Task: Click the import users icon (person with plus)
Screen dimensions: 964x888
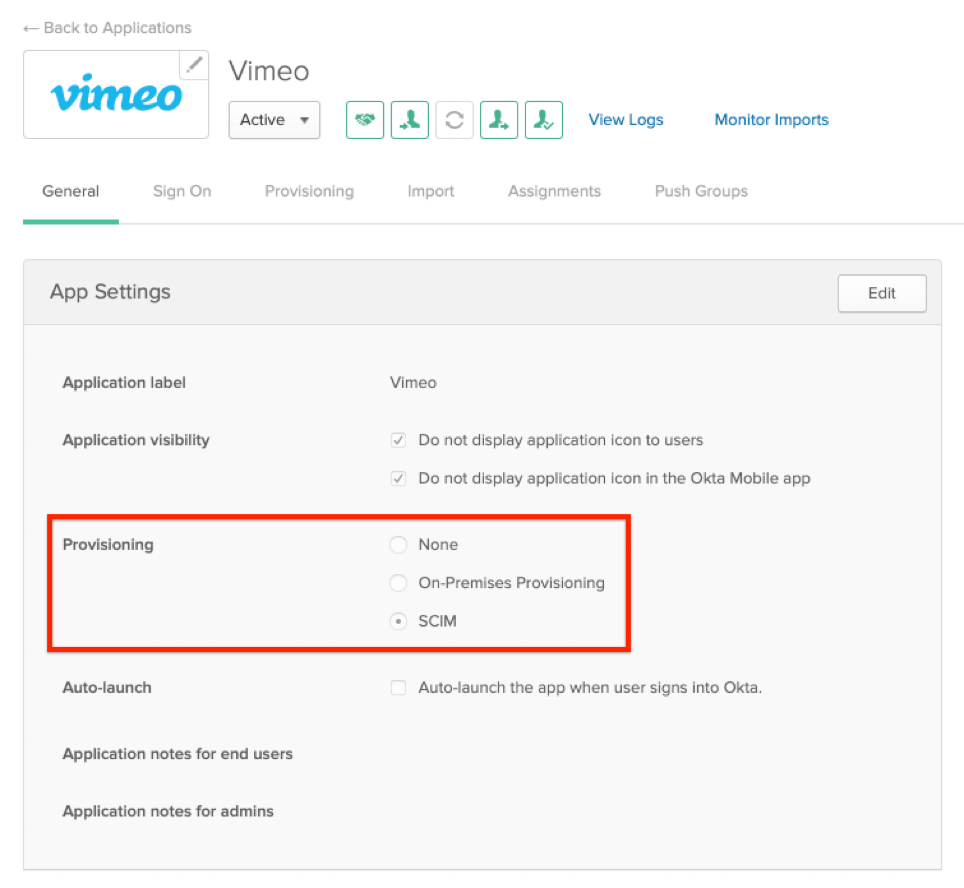Action: [410, 120]
